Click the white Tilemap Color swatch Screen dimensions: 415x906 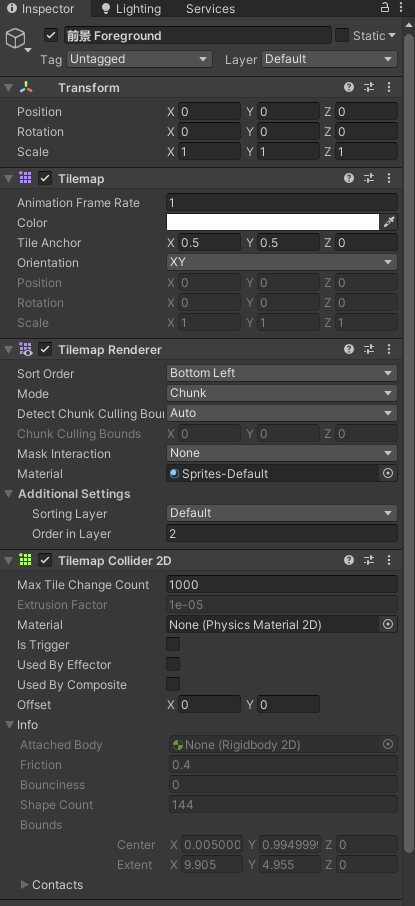point(273,222)
